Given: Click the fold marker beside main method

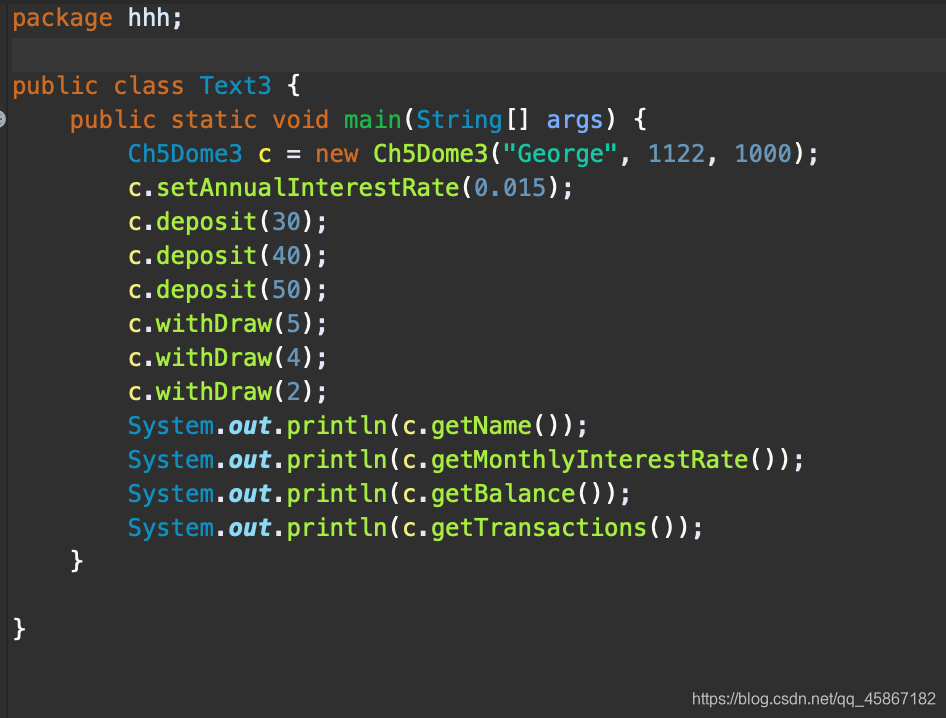Looking at the screenshot, I should [x=2, y=119].
